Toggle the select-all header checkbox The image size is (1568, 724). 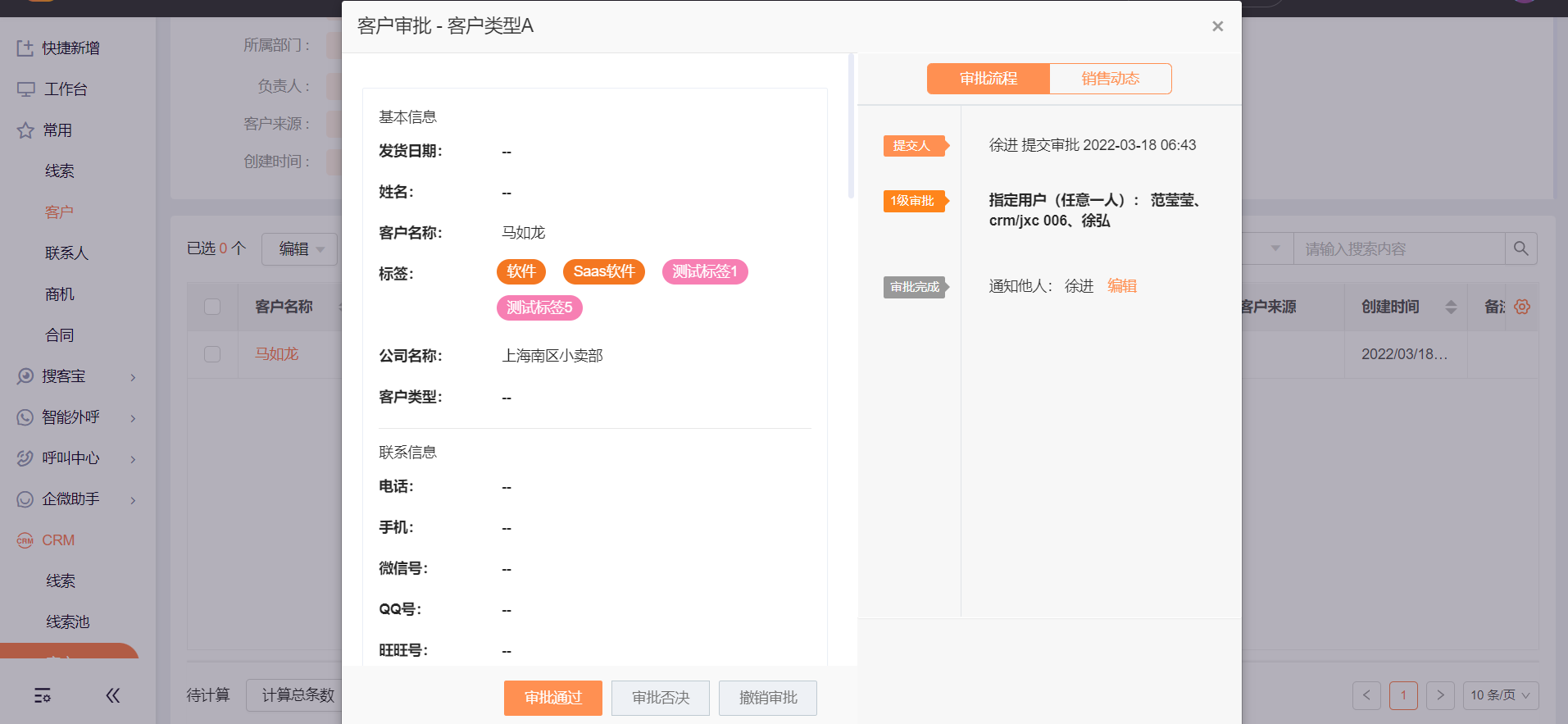(212, 307)
